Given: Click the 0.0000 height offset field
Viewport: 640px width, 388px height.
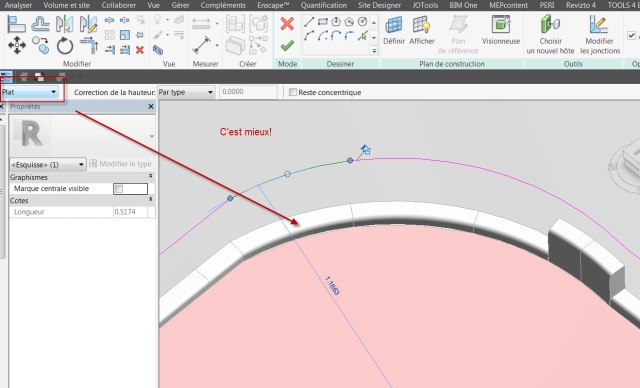Looking at the screenshot, I should [x=248, y=92].
